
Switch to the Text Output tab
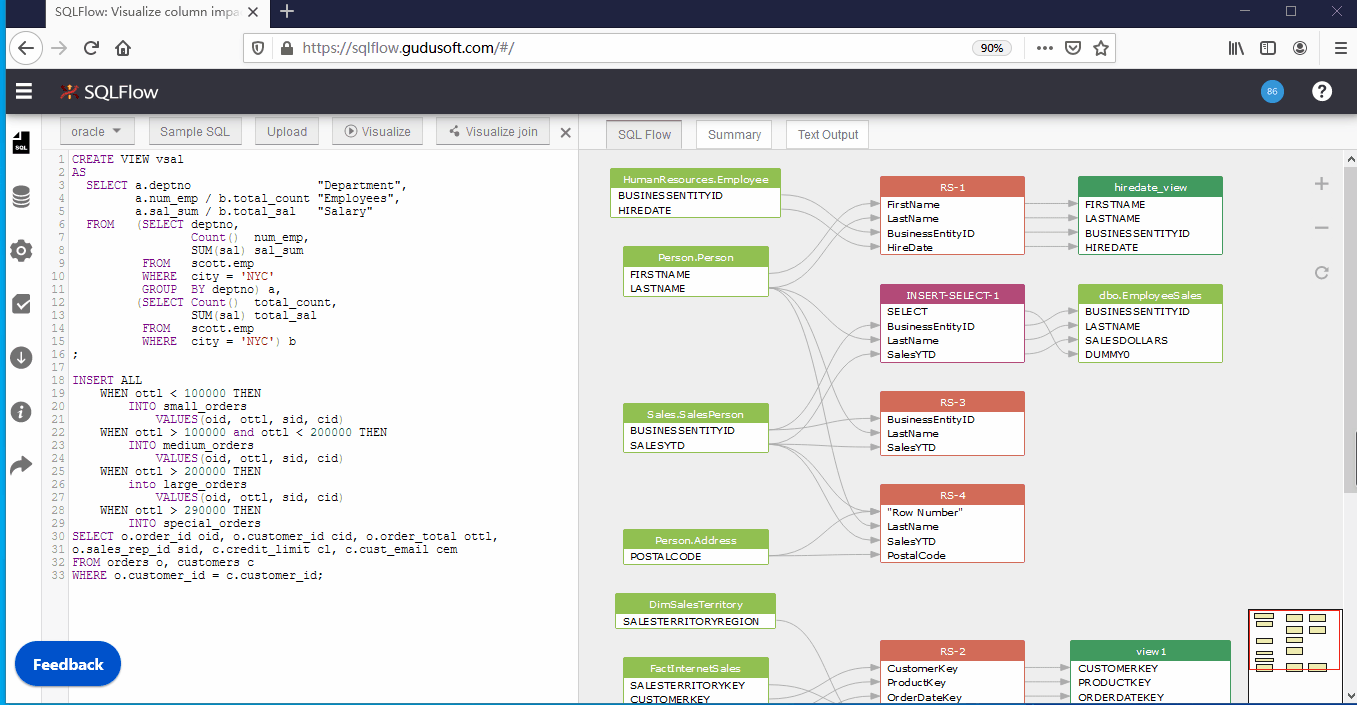[826, 134]
